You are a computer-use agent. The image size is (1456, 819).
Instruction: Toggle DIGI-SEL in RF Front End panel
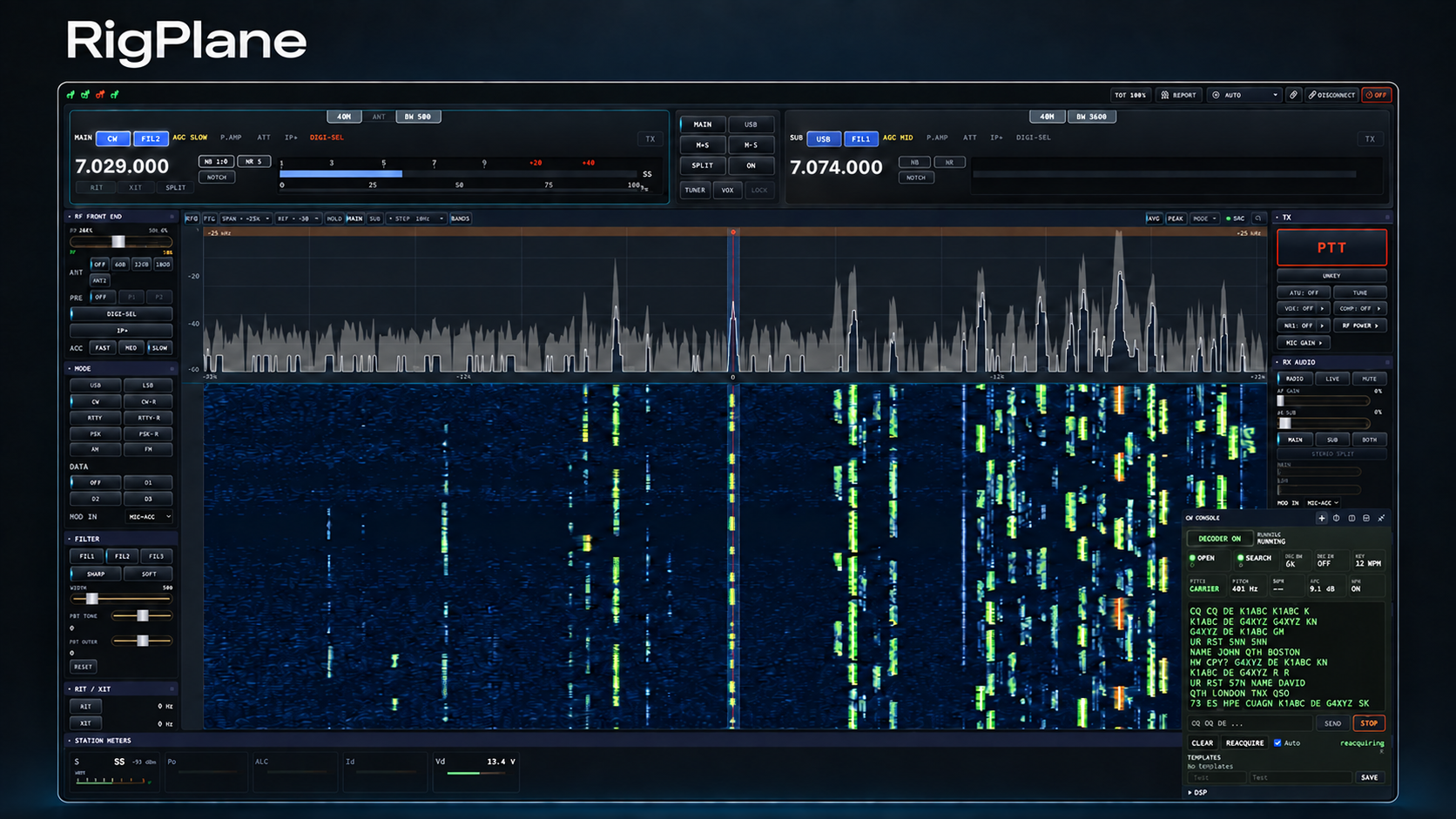pos(121,314)
